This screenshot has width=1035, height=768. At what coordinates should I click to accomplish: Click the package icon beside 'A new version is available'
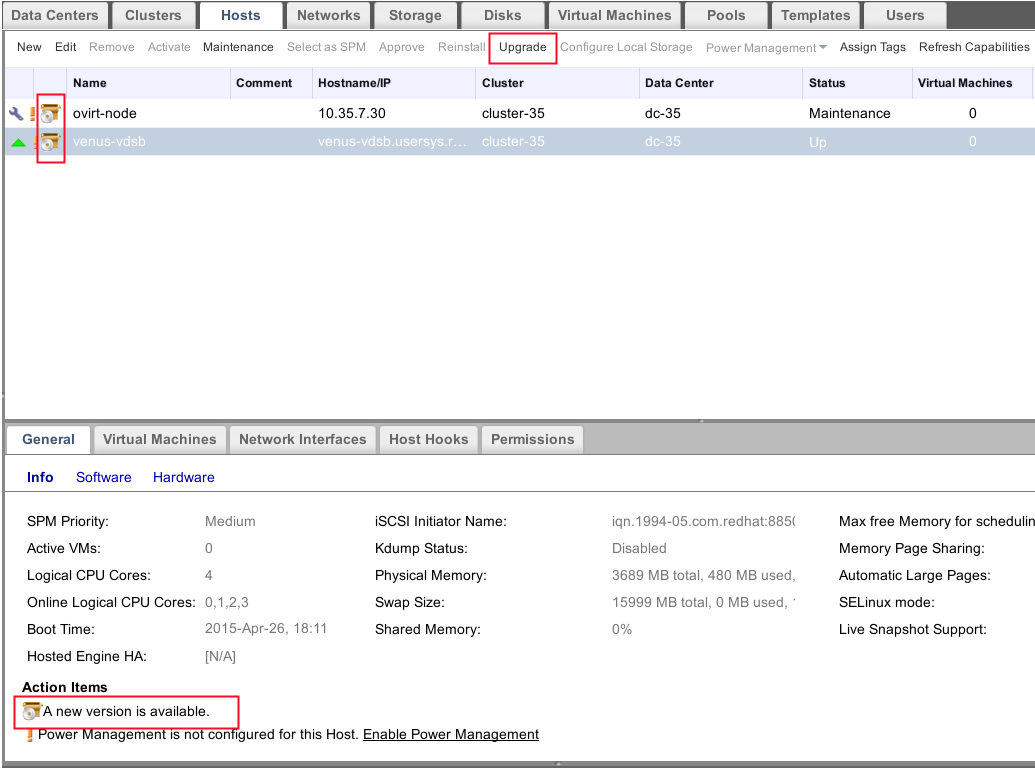[x=32, y=711]
